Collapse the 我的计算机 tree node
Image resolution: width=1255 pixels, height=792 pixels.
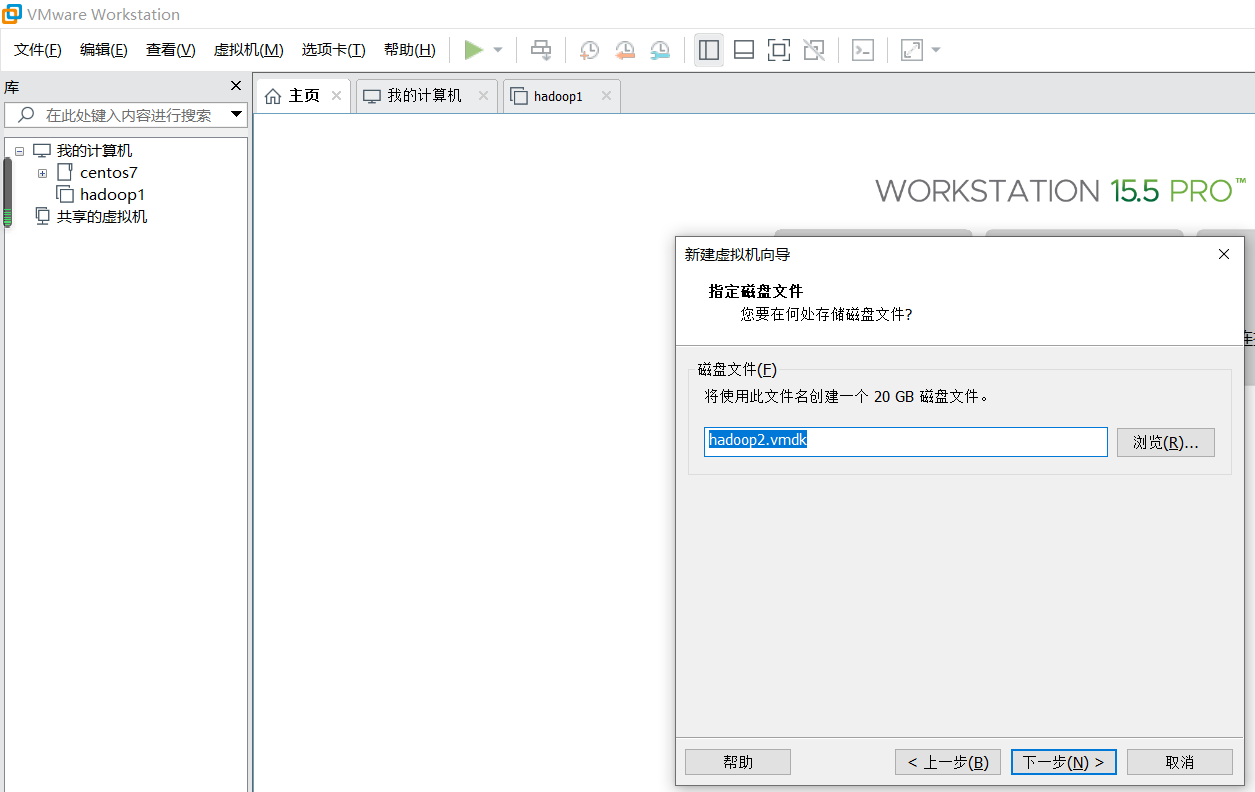[19, 151]
